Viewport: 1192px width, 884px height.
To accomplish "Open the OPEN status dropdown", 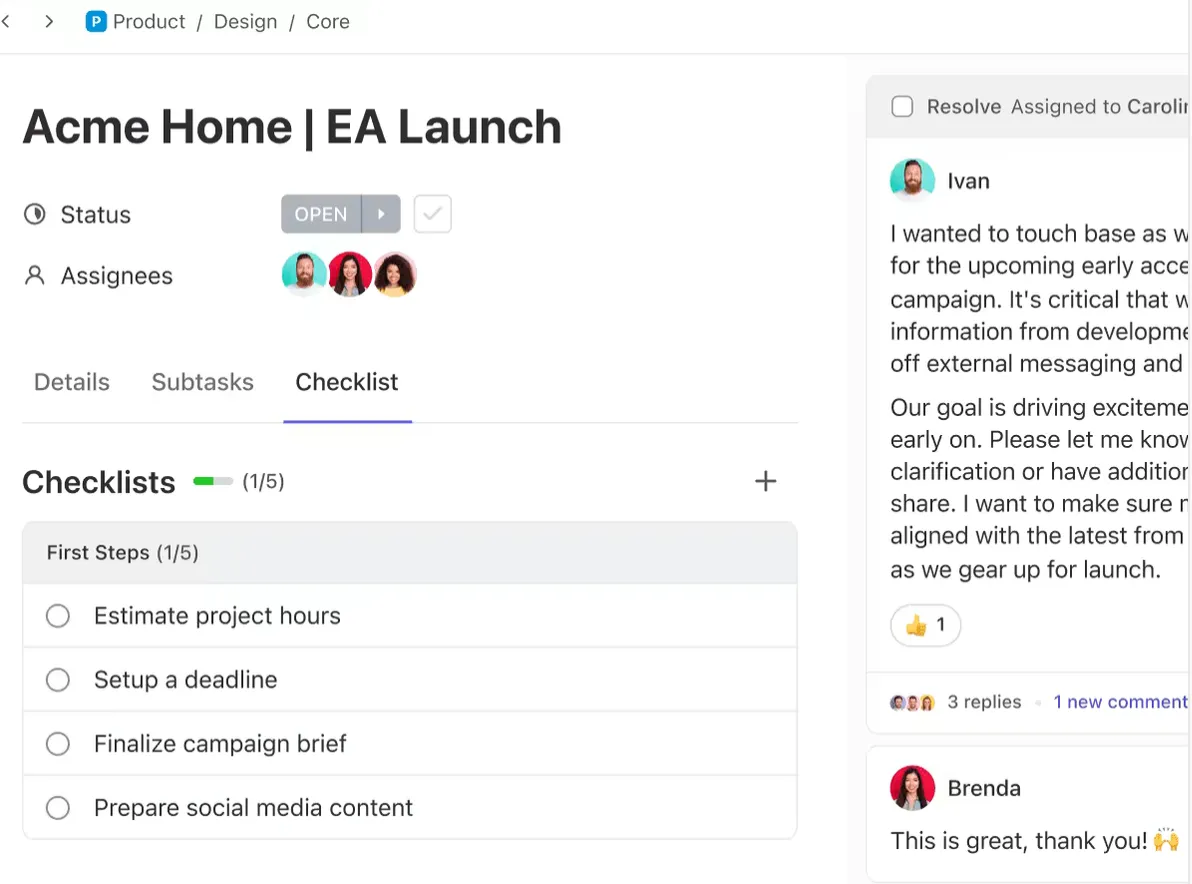I will click(321, 214).
